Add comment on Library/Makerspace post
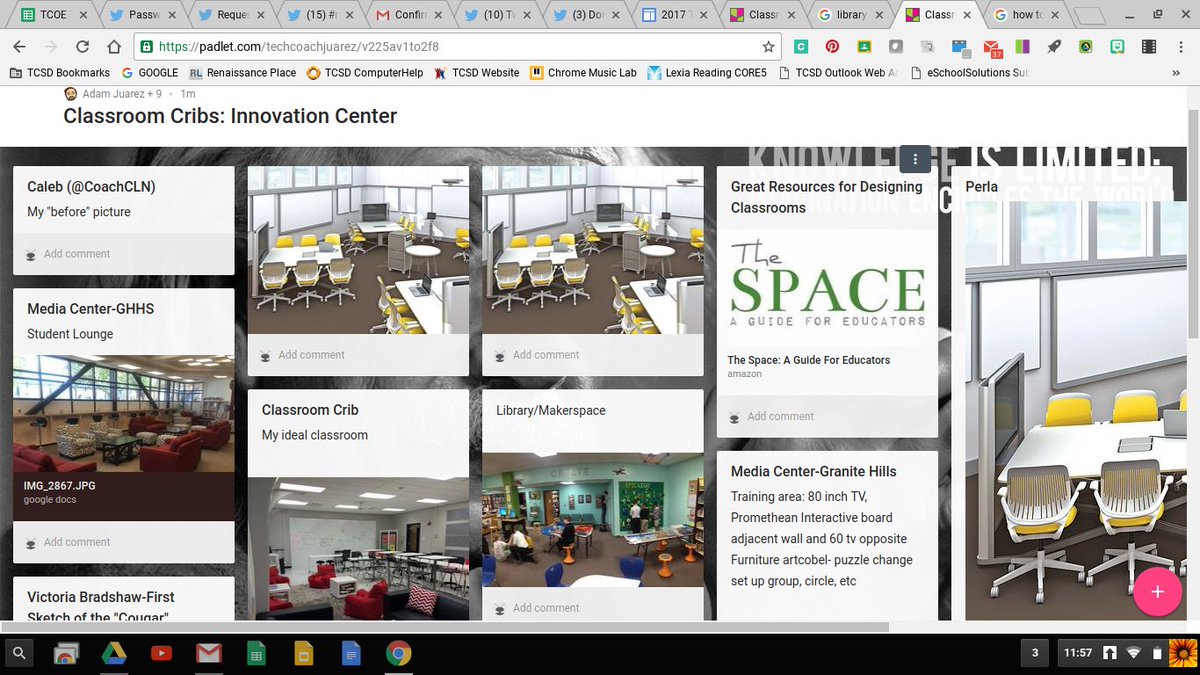Screen dimensions: 1200x675 click(x=546, y=608)
